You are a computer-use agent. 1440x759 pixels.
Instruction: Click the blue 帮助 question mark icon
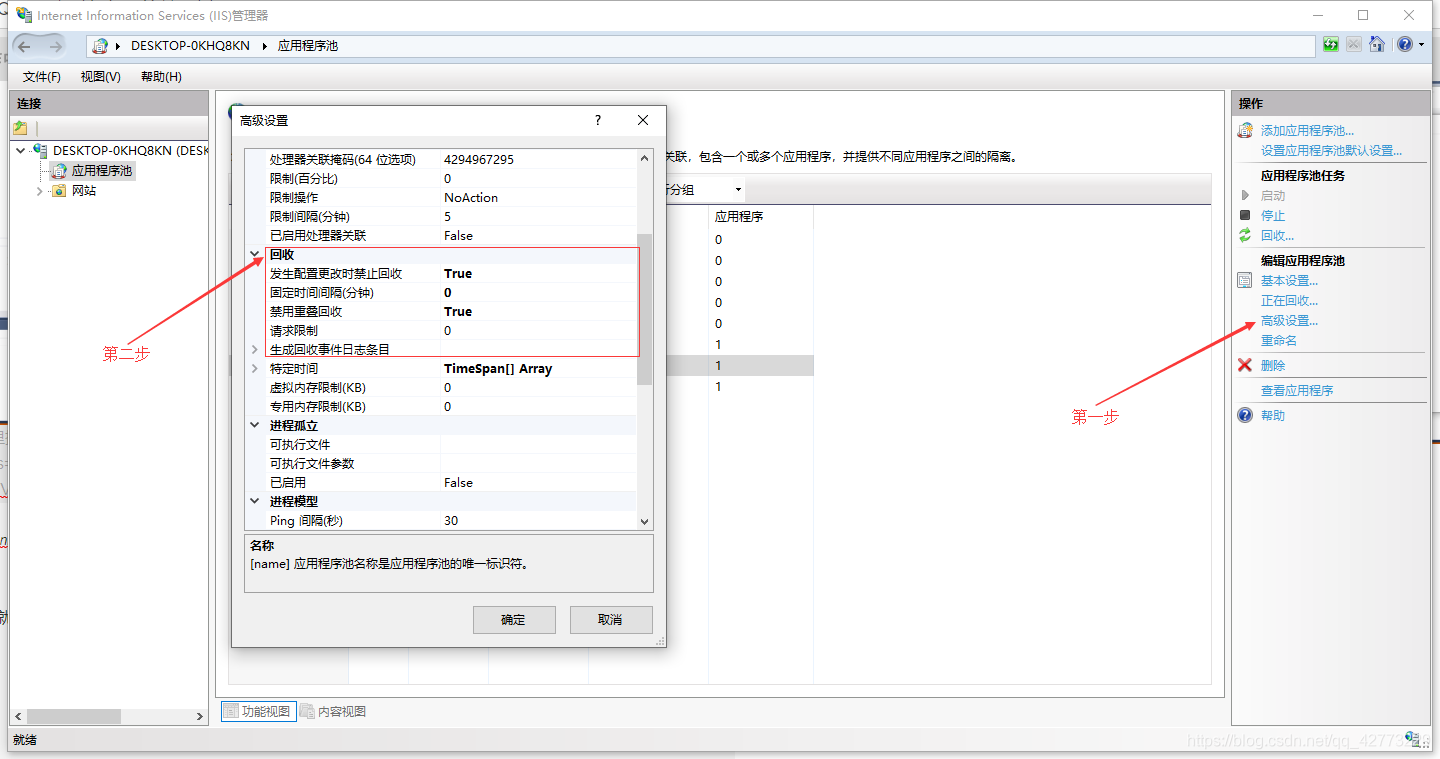pyautogui.click(x=1245, y=415)
